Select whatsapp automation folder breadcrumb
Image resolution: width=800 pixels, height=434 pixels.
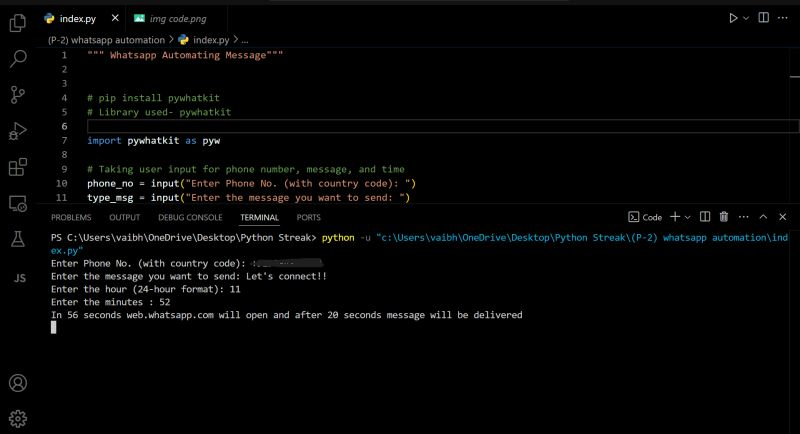[x=106, y=40]
